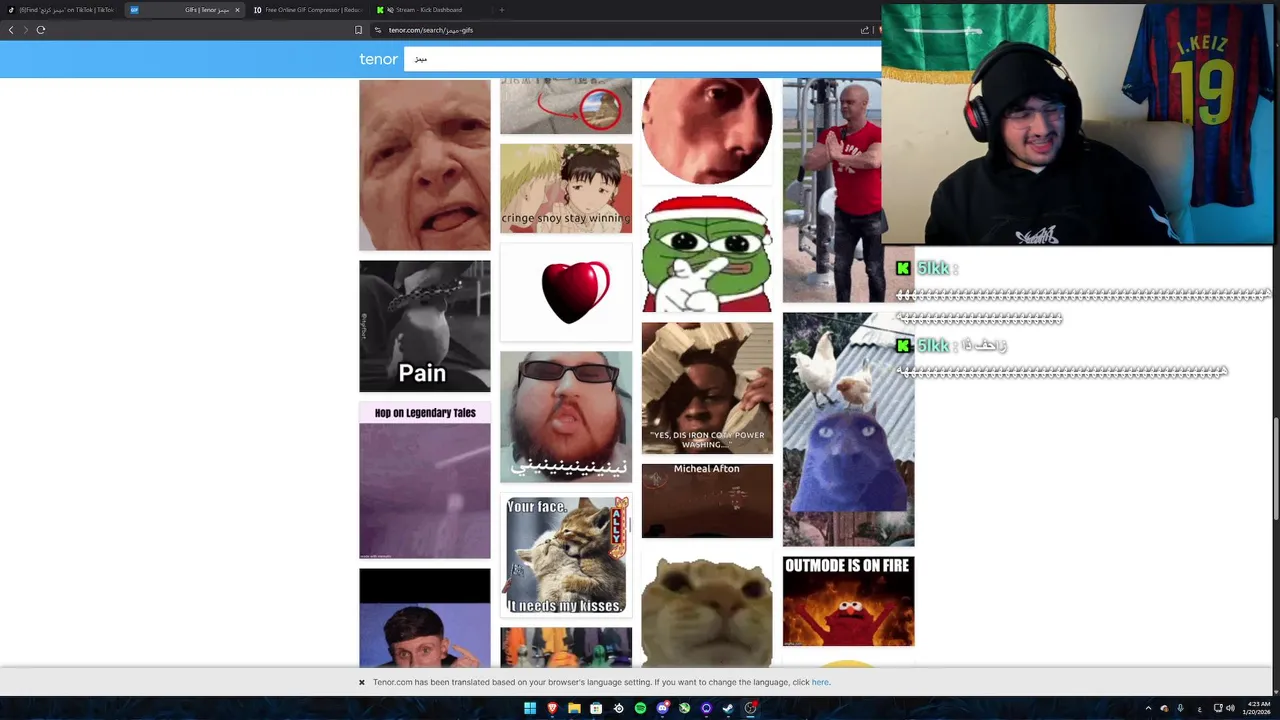Open the circular zoomed face GIF
Viewport: 1280px width, 720px height.
point(707,131)
